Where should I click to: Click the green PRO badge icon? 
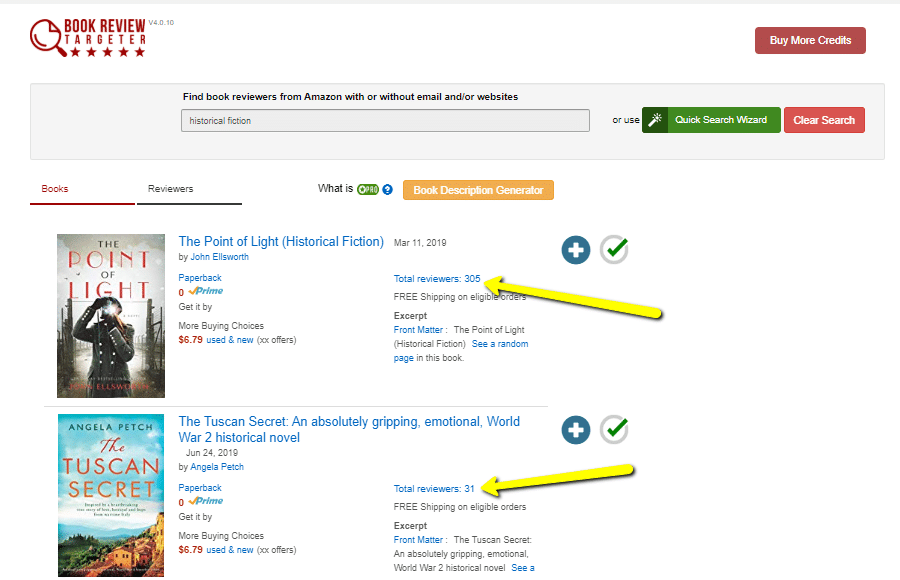(x=367, y=189)
